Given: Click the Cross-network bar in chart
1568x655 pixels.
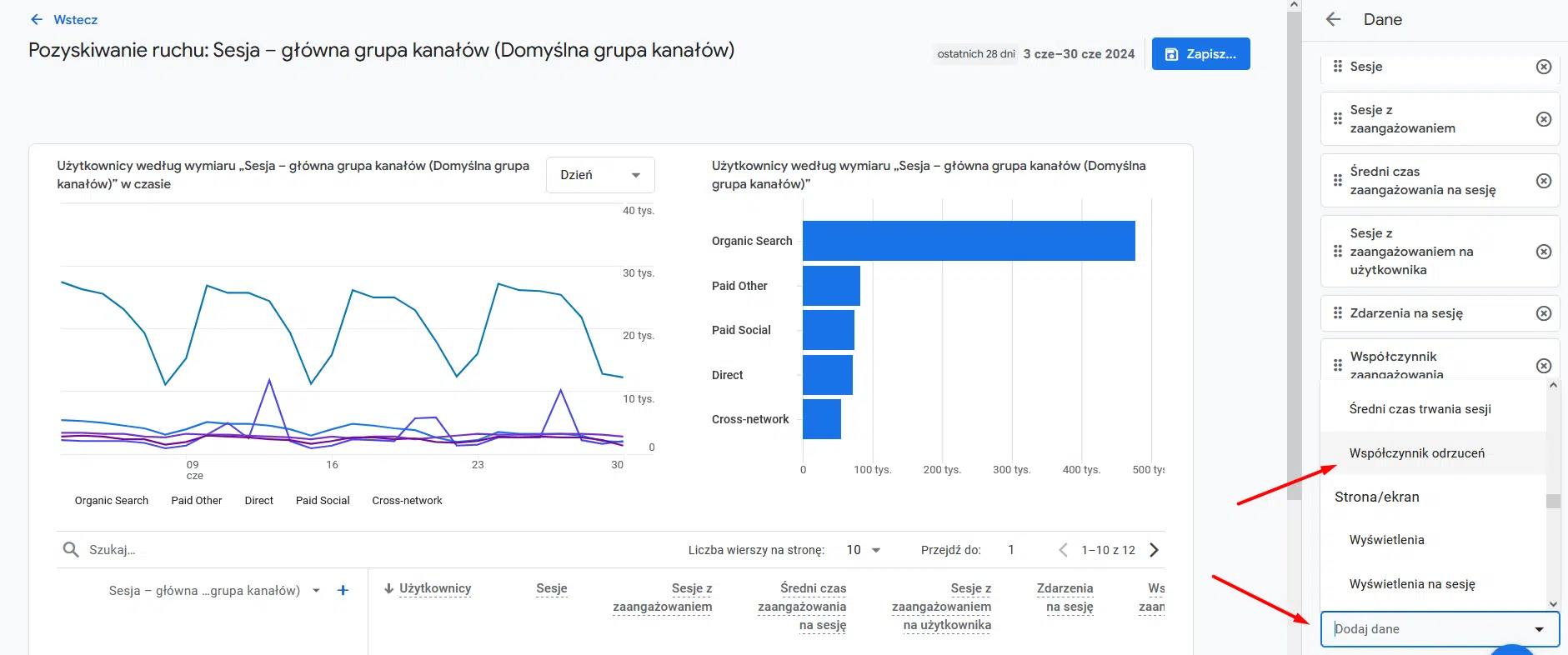Looking at the screenshot, I should pos(822,419).
